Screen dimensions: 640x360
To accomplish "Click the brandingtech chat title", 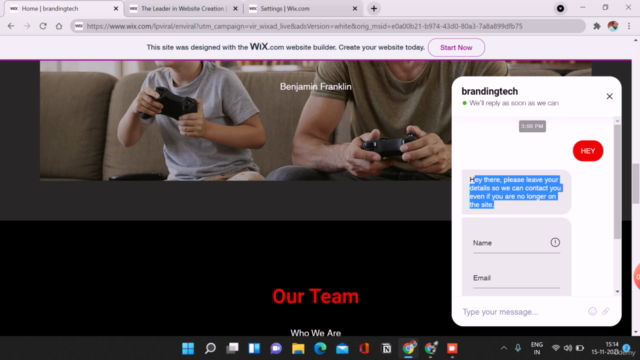I will 489,91.
